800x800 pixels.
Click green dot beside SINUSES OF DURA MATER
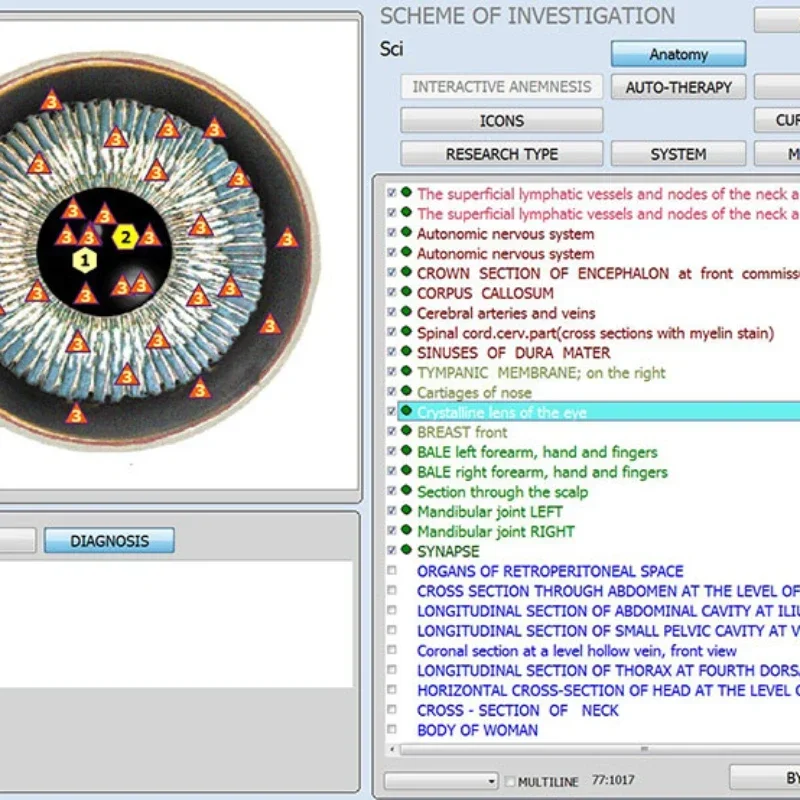tap(406, 351)
